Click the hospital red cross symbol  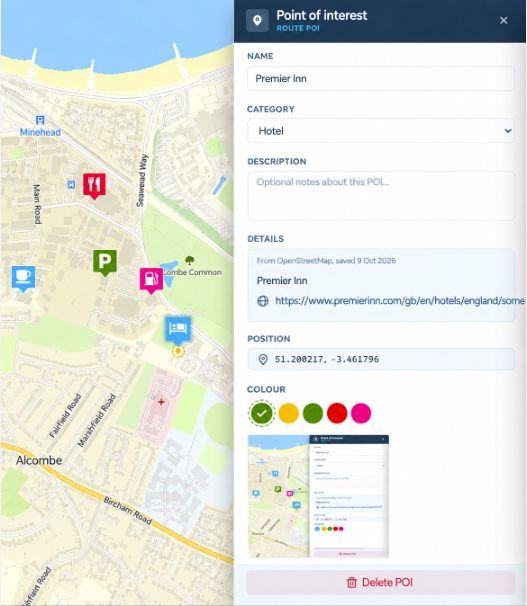click(161, 402)
